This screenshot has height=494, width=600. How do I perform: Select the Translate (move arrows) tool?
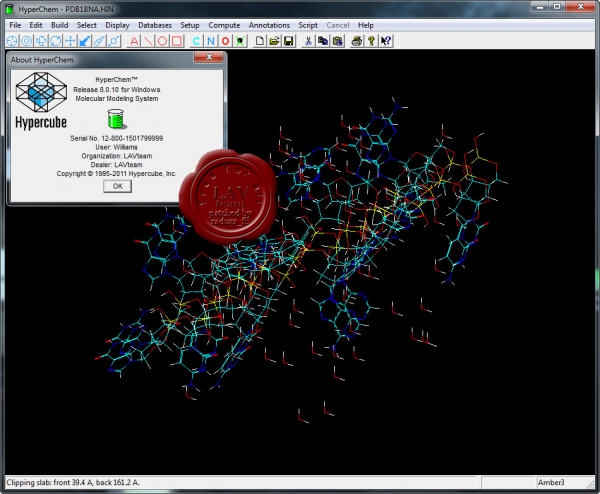[x=70, y=41]
